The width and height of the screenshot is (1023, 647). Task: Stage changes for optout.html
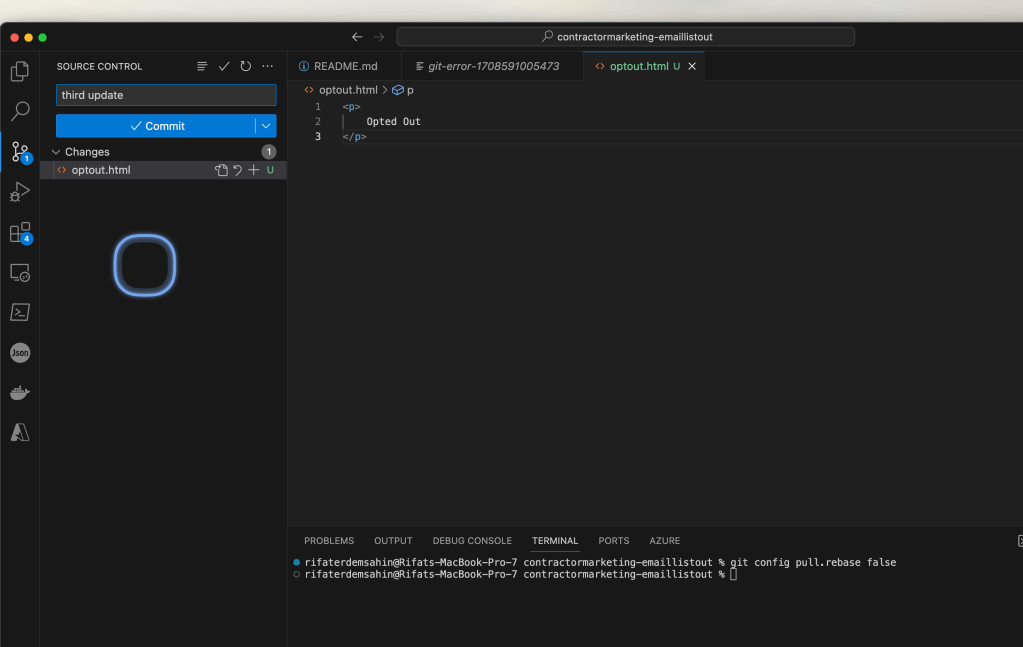click(254, 170)
